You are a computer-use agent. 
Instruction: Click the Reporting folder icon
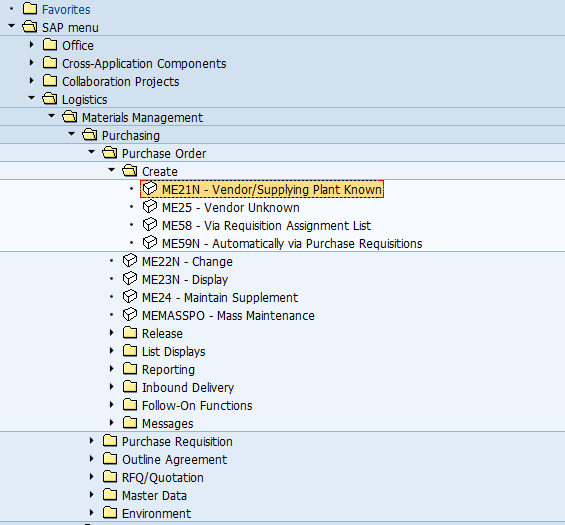(130, 369)
